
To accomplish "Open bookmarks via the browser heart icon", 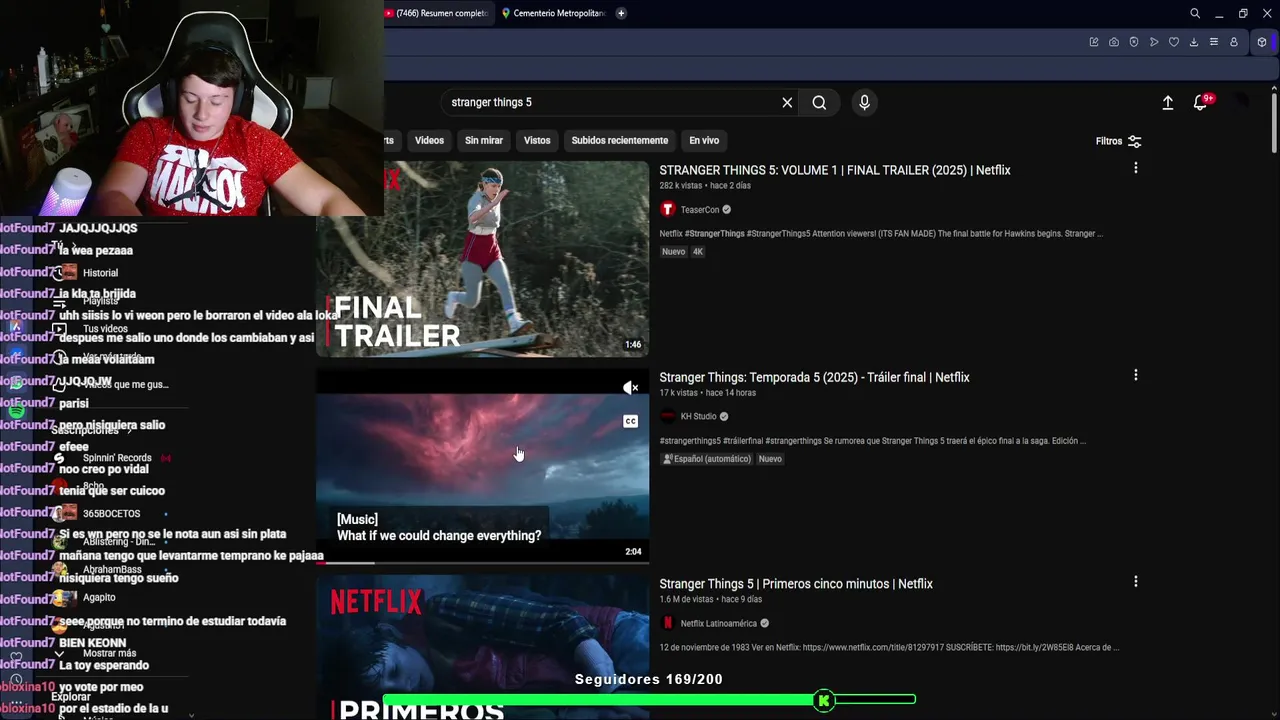I will tap(1174, 42).
